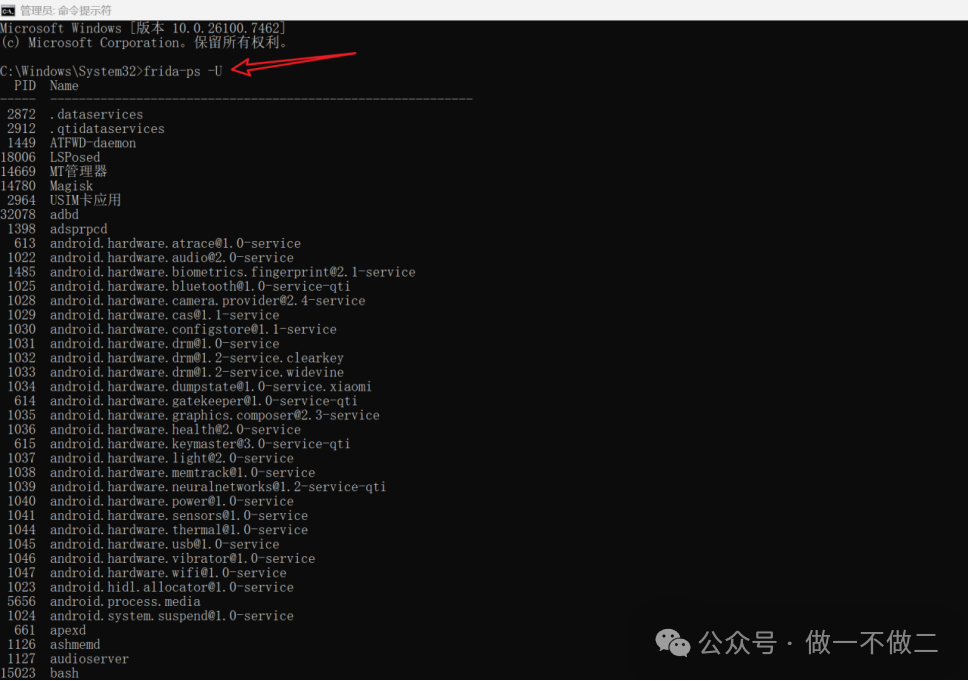Click the typed command frida-ps -U
The height and width of the screenshot is (681, 969).
182,71
